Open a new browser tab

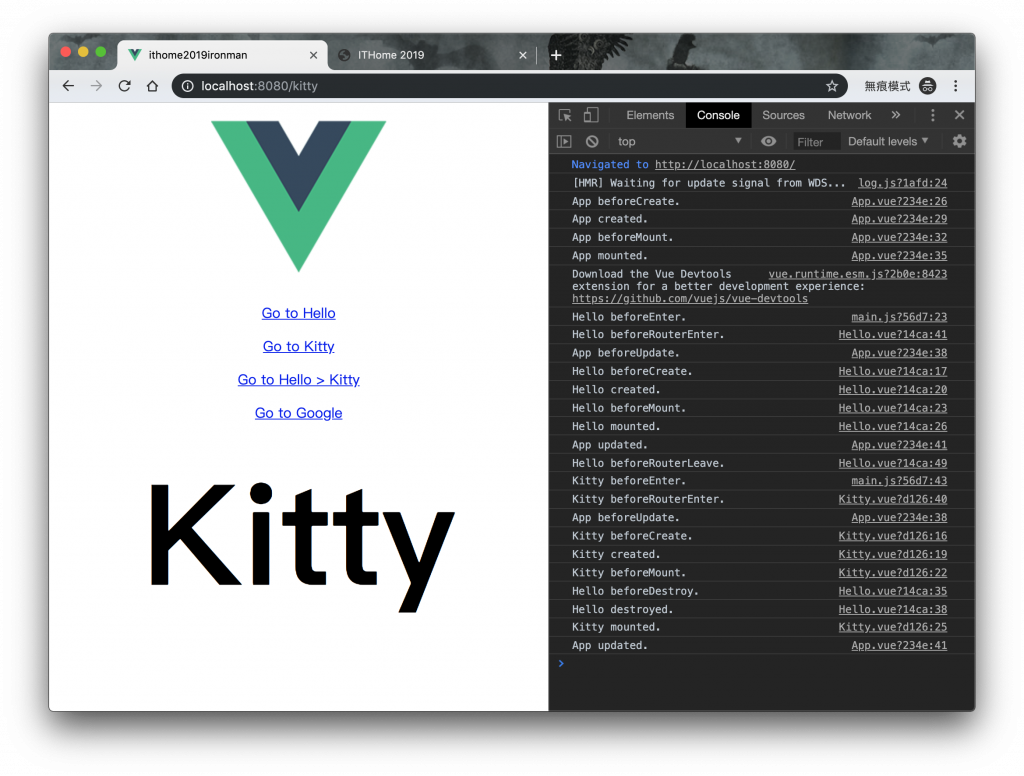556,55
